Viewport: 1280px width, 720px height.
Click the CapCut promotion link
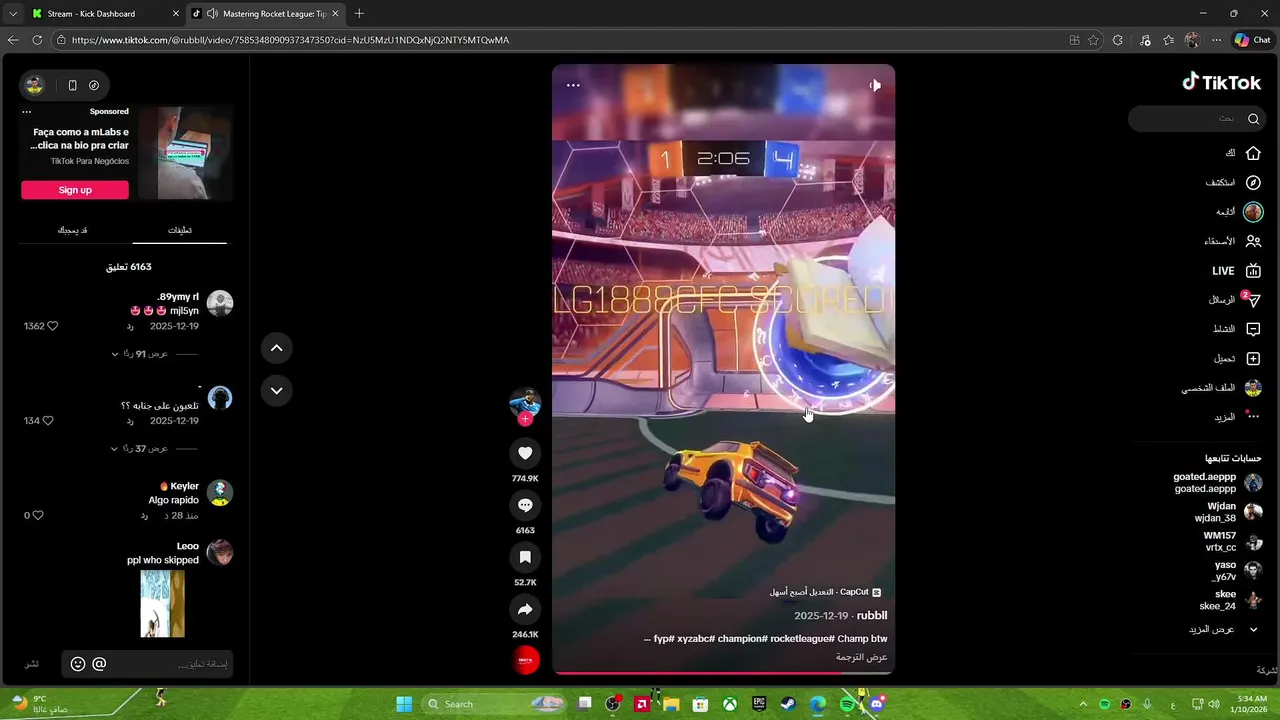coord(825,592)
